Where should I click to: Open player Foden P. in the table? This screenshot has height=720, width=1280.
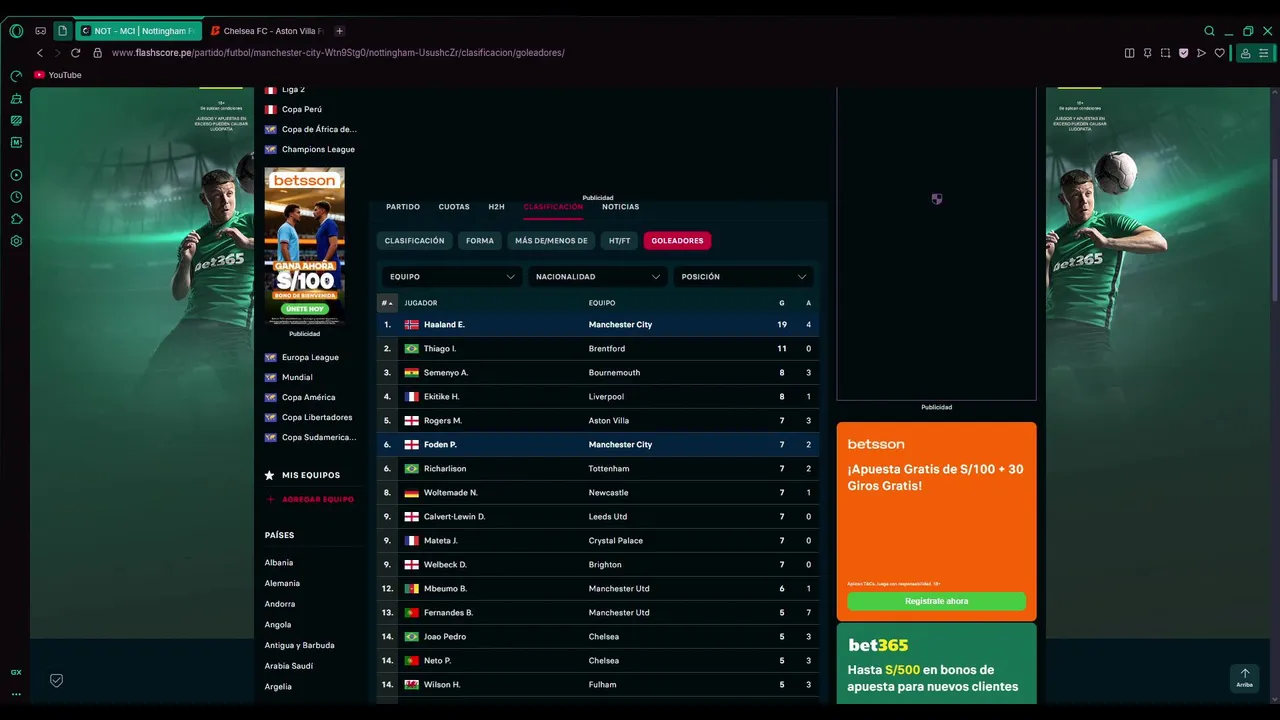pos(440,445)
